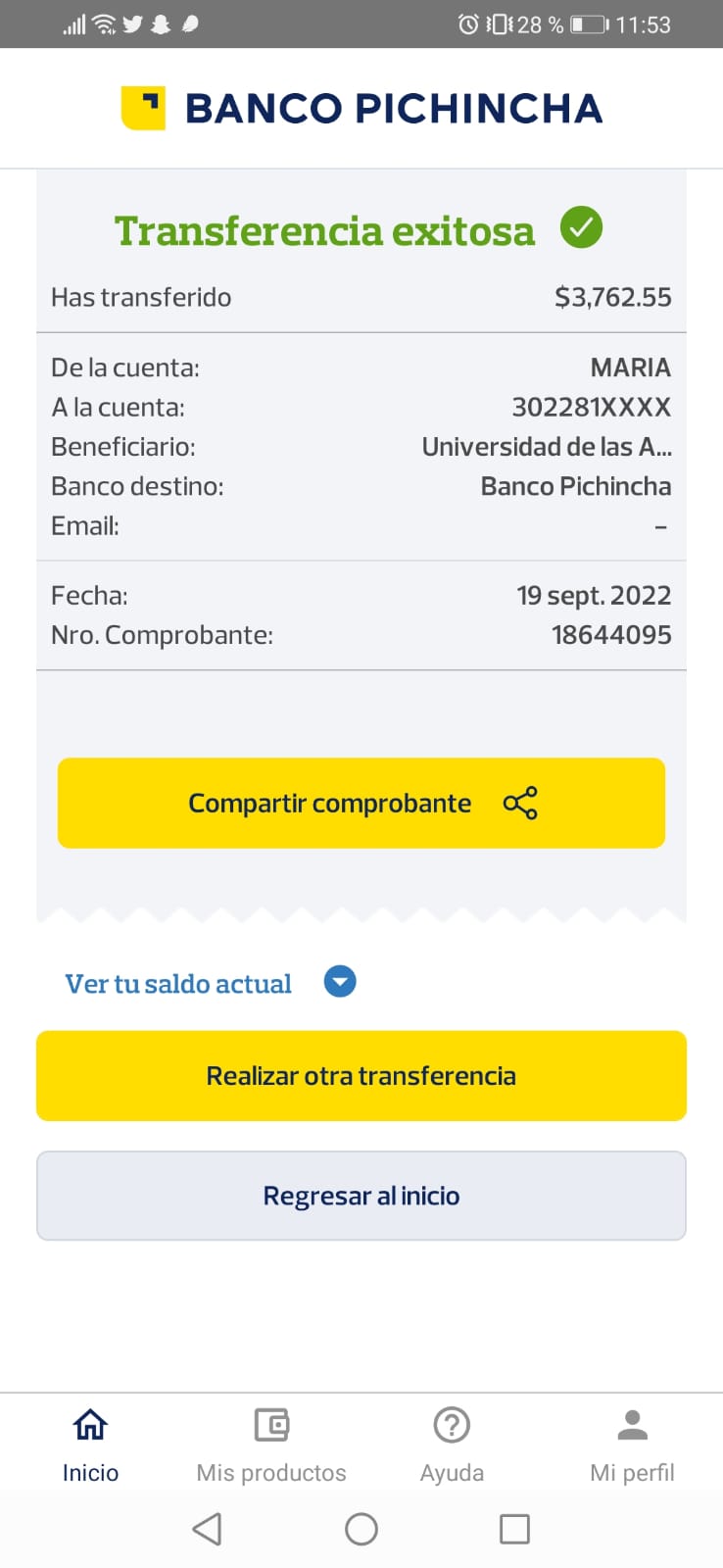The width and height of the screenshot is (723, 1568).
Task: Tap the Banco Pichincha logo icon
Action: click(143, 108)
